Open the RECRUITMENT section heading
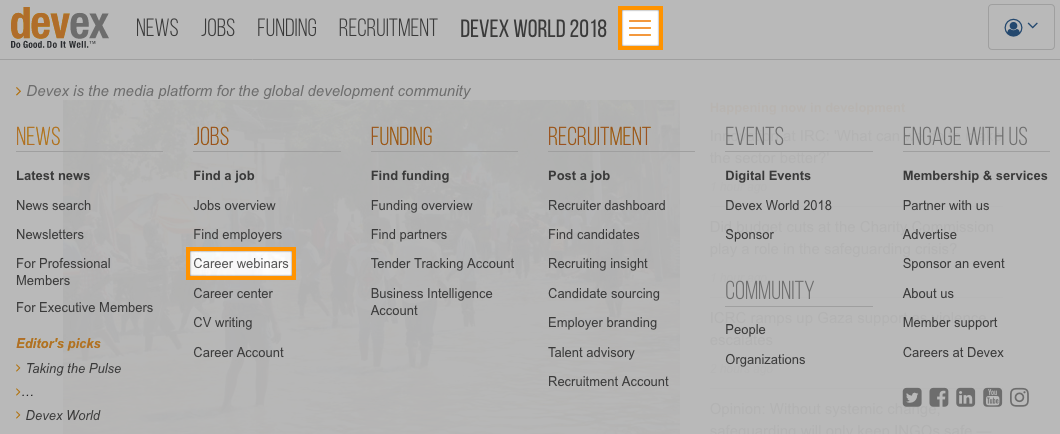 599,137
